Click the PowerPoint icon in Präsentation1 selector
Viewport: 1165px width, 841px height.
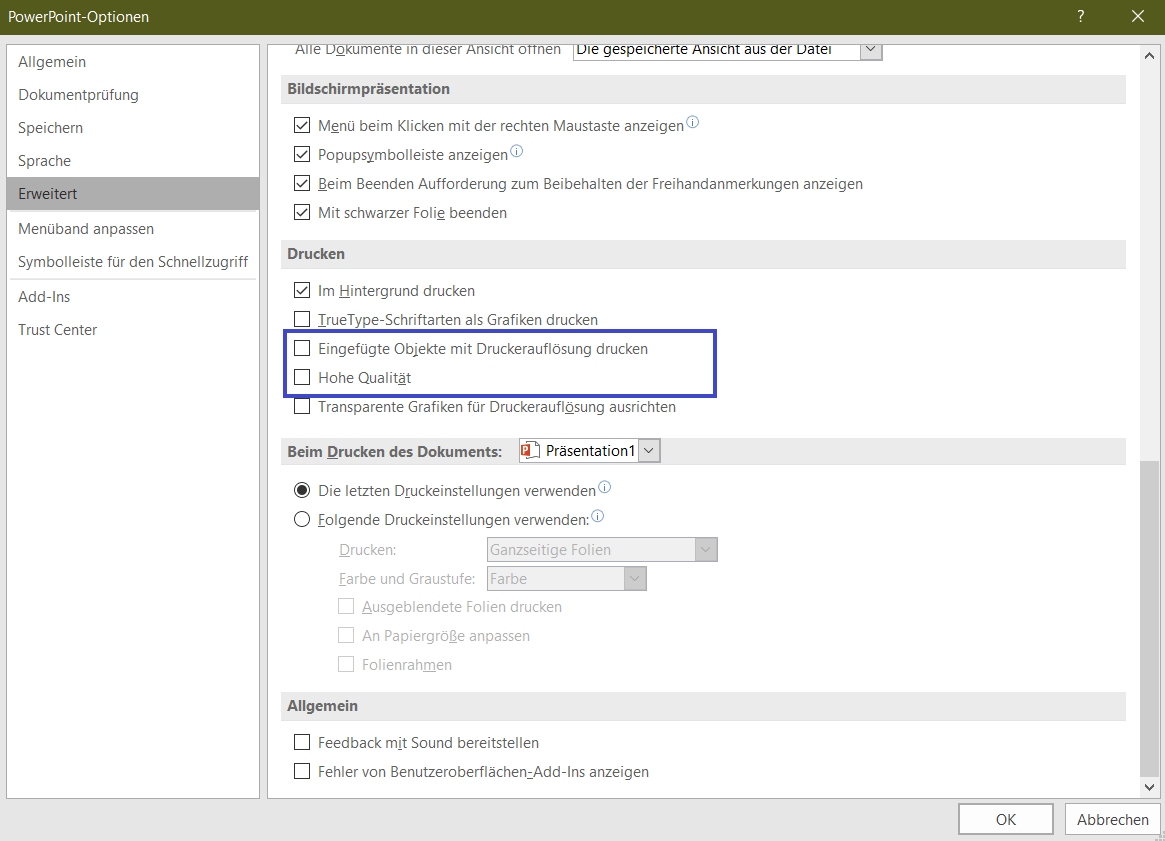point(530,451)
